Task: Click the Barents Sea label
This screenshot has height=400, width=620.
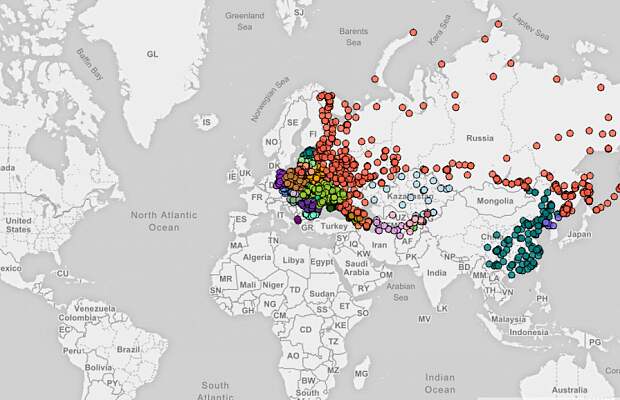Action: point(353,37)
